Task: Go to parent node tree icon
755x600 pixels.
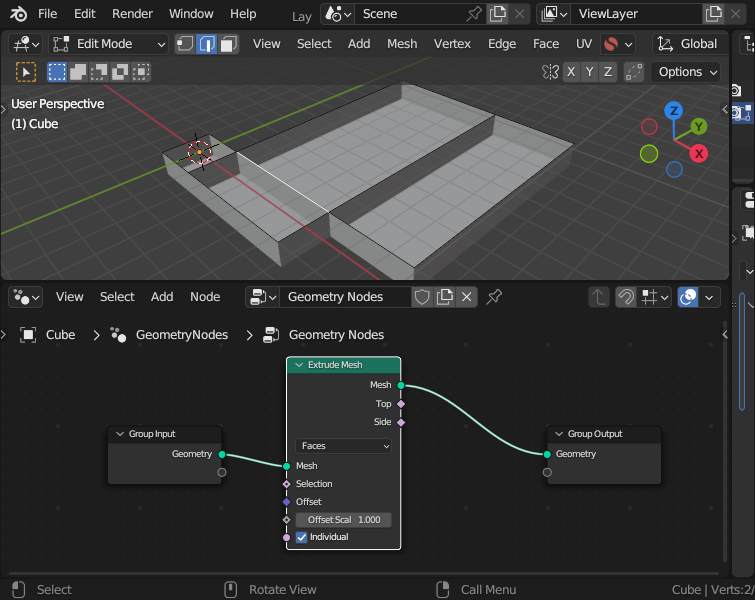Action: tap(599, 297)
